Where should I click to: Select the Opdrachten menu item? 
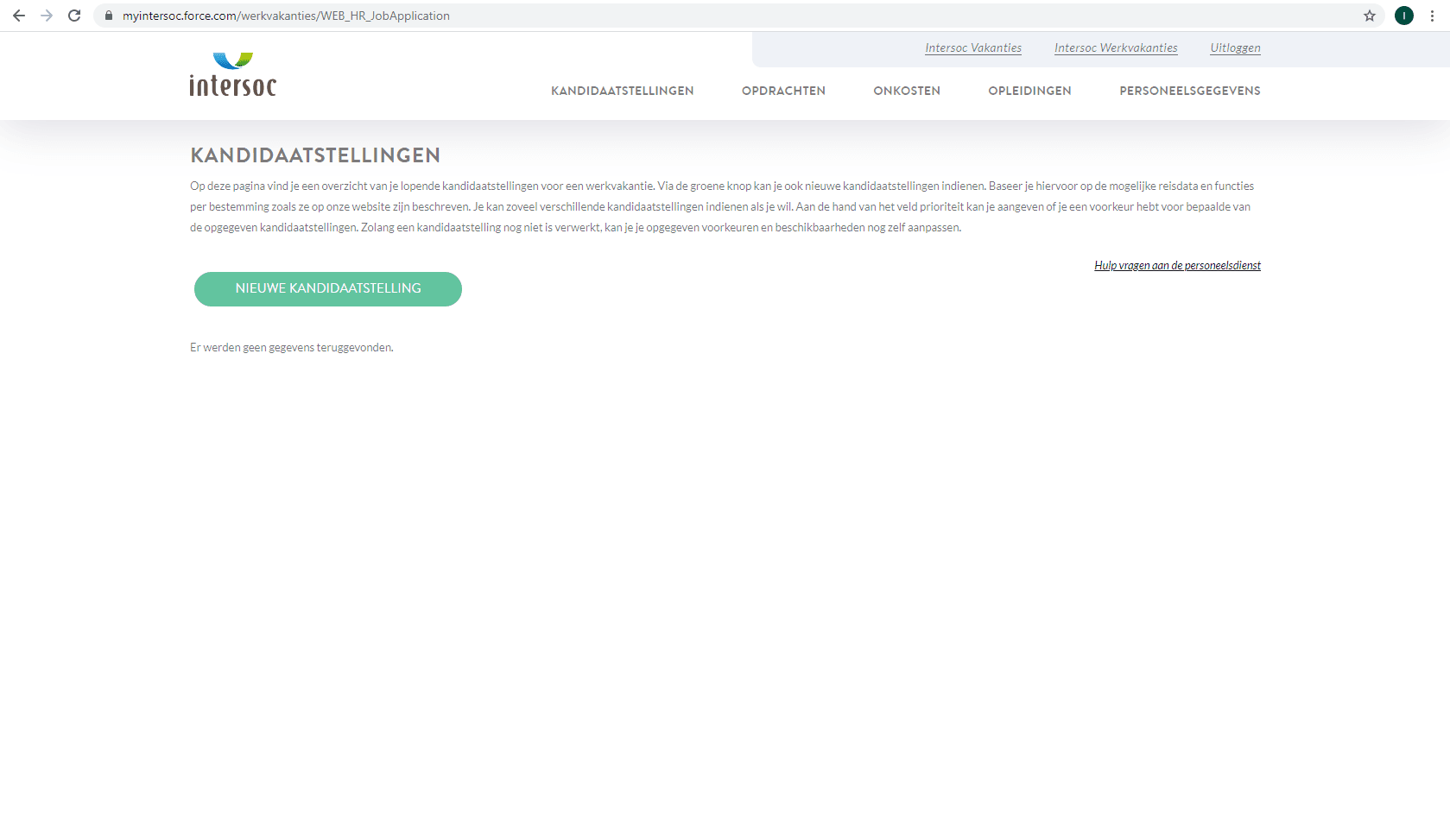pos(783,91)
